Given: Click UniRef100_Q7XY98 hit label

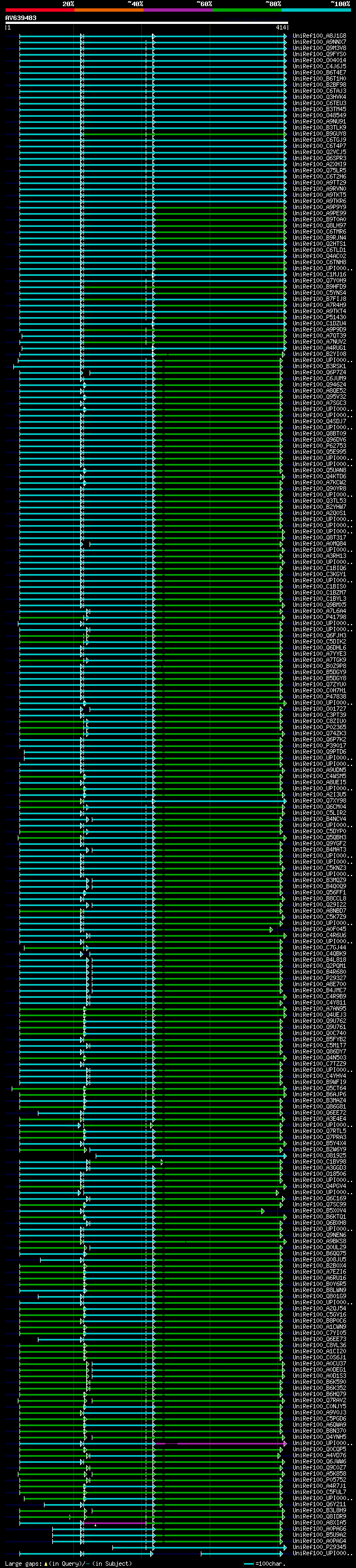Looking at the screenshot, I should 319,800.
